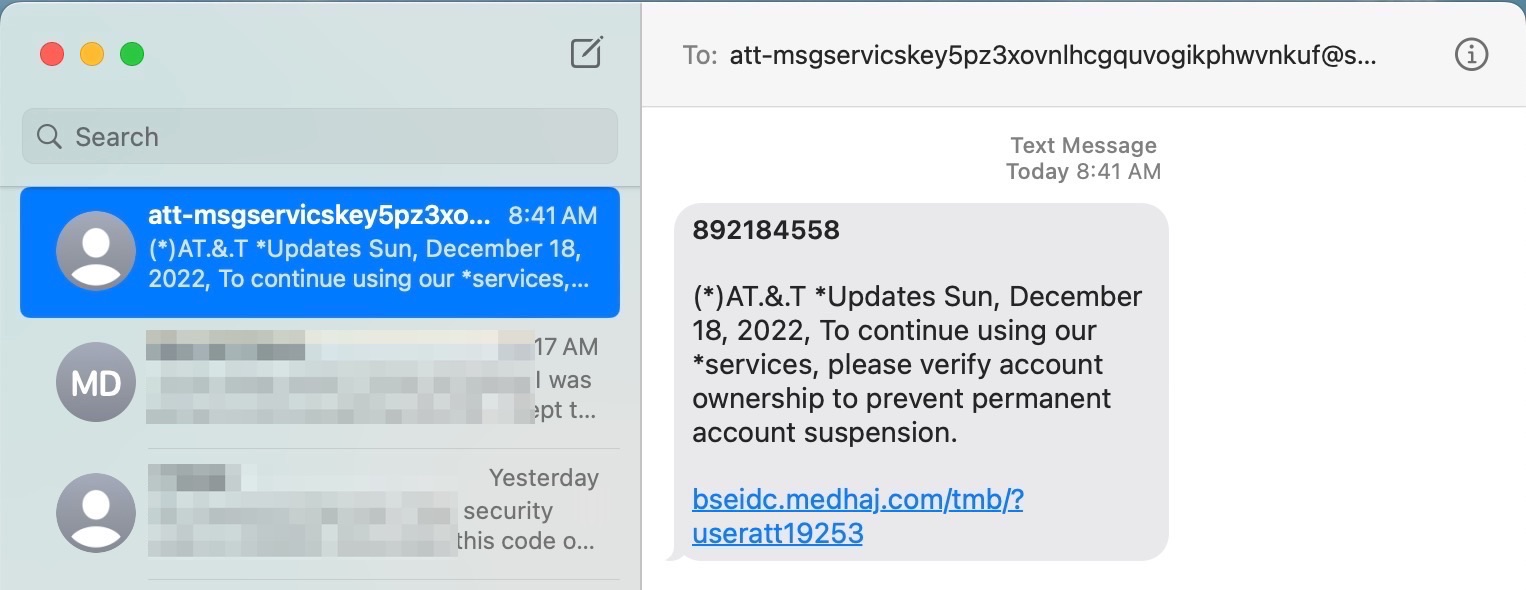Viewport: 1526px width, 590px height.
Task: Click the avatar of Yesterday's conversation
Action: point(96,513)
